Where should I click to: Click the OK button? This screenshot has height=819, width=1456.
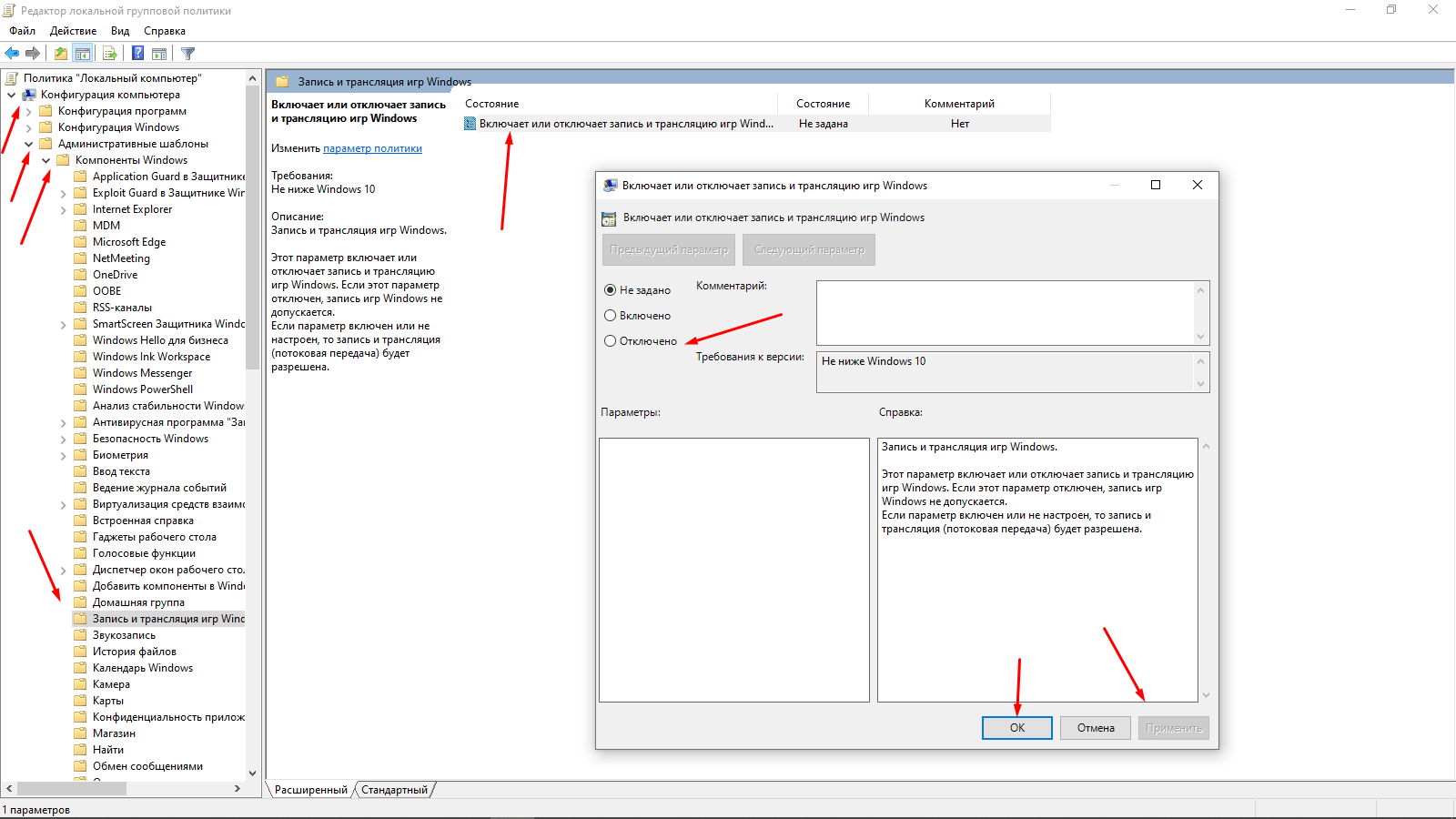tap(1017, 728)
